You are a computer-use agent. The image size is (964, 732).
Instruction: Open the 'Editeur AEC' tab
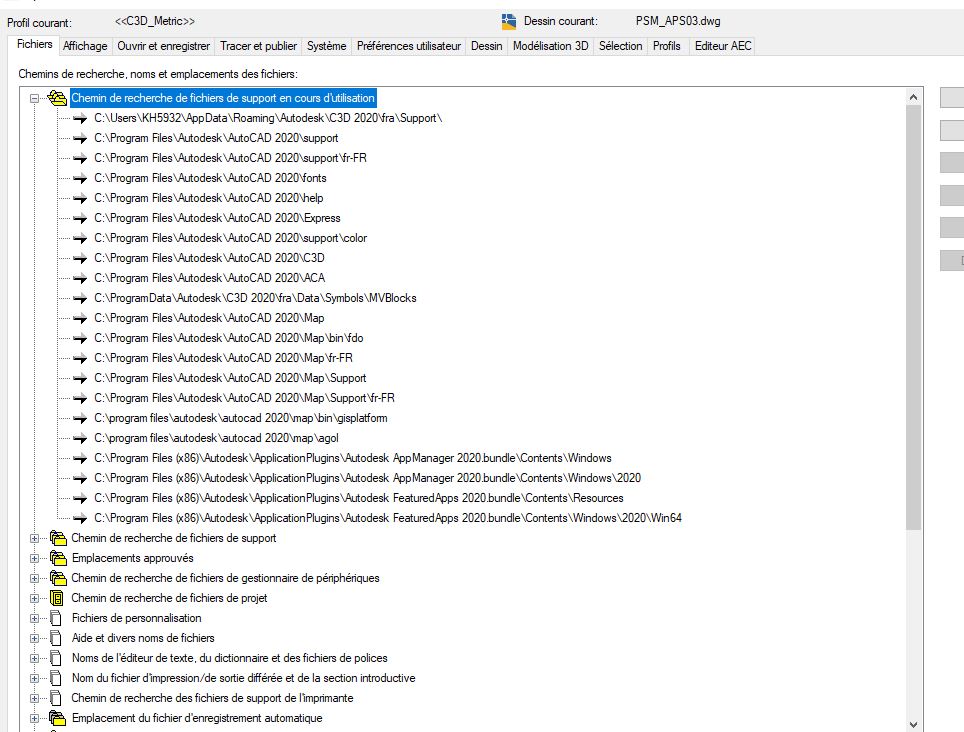pos(723,46)
